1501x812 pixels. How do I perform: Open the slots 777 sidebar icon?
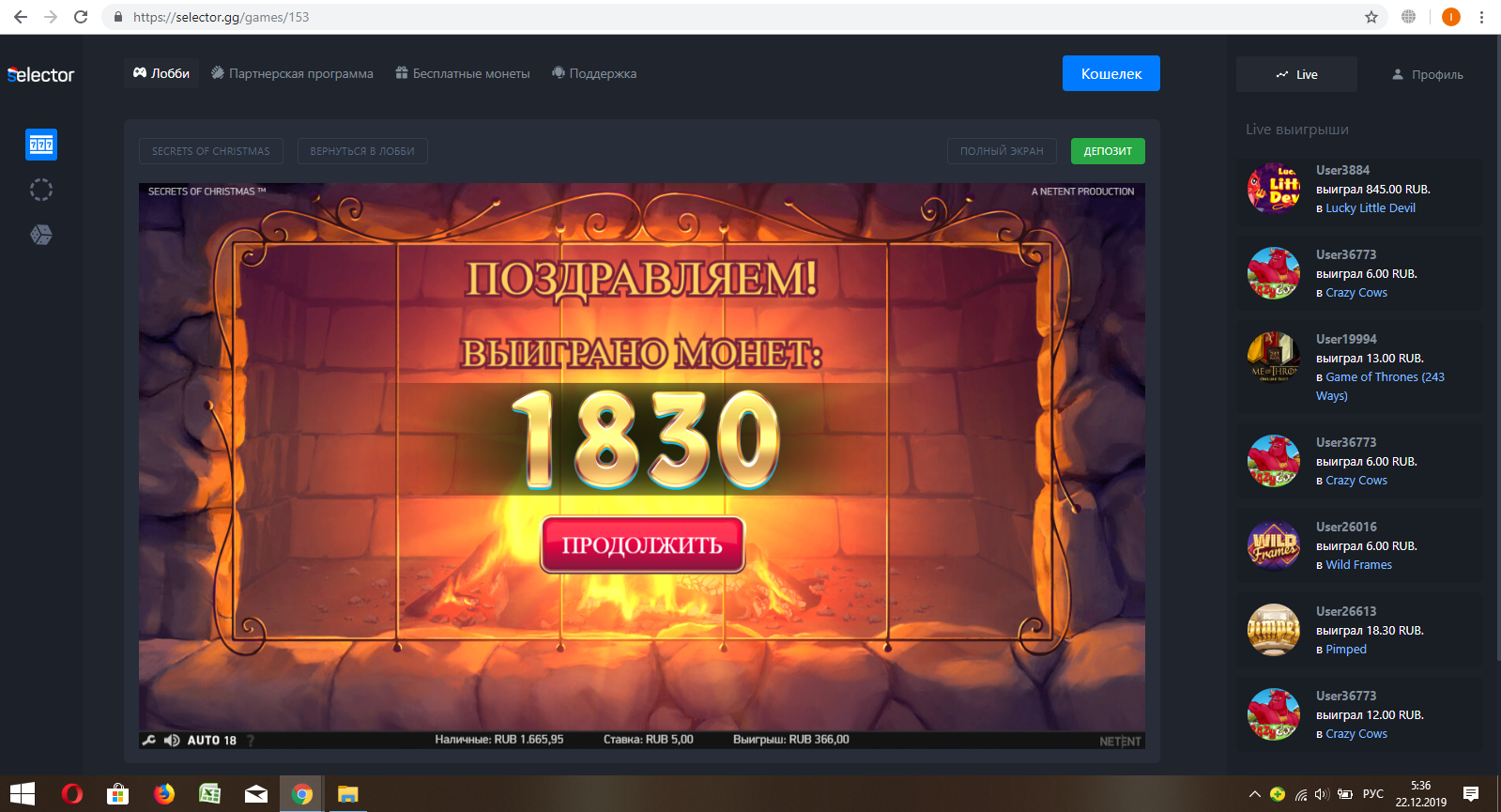coord(41,145)
